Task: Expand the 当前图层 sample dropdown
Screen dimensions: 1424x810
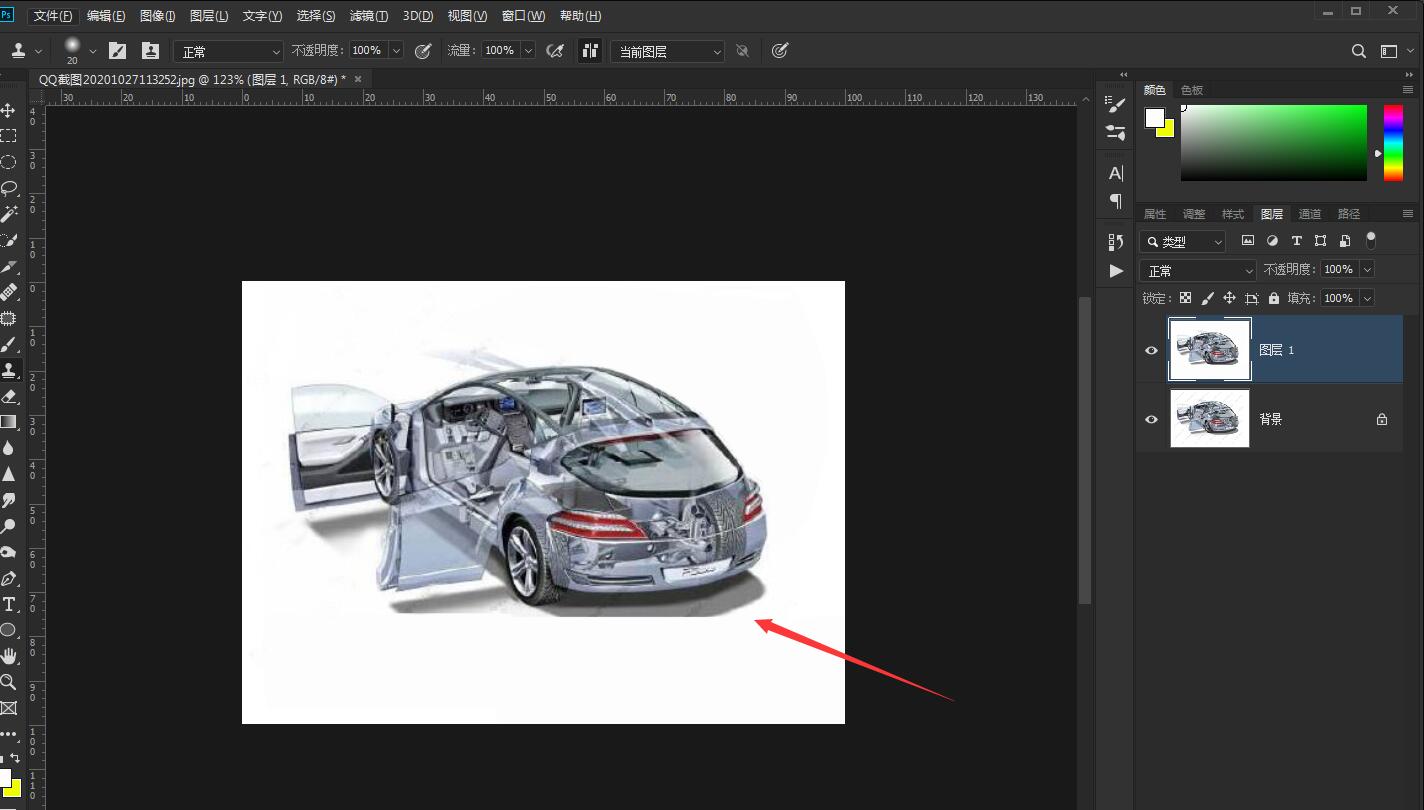Action: [667, 51]
